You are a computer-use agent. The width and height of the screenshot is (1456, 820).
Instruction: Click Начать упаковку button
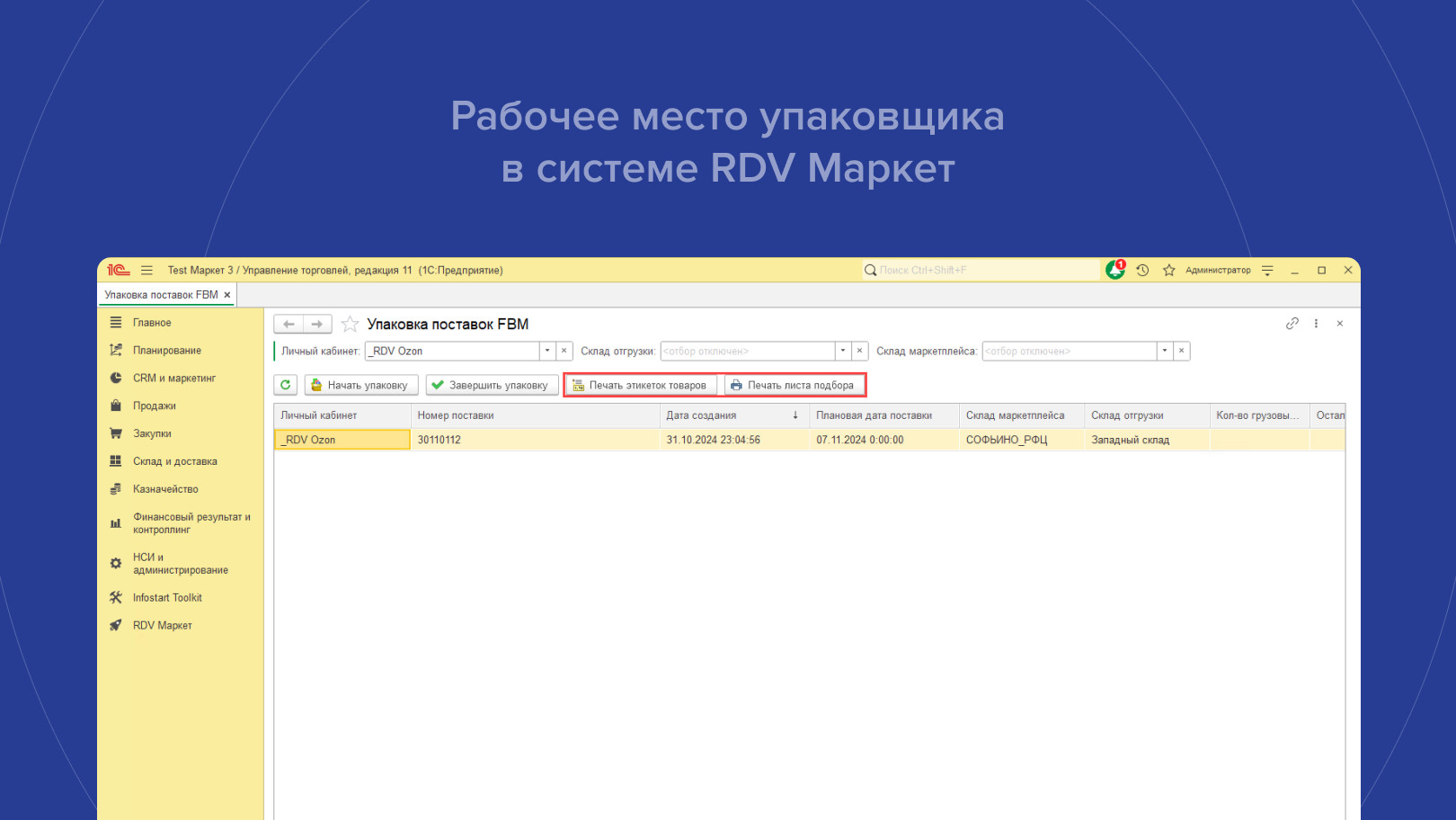pos(361,385)
